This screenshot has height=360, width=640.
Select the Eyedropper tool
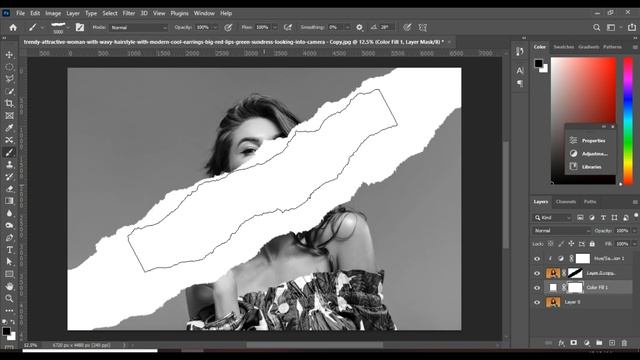[x=9, y=128]
